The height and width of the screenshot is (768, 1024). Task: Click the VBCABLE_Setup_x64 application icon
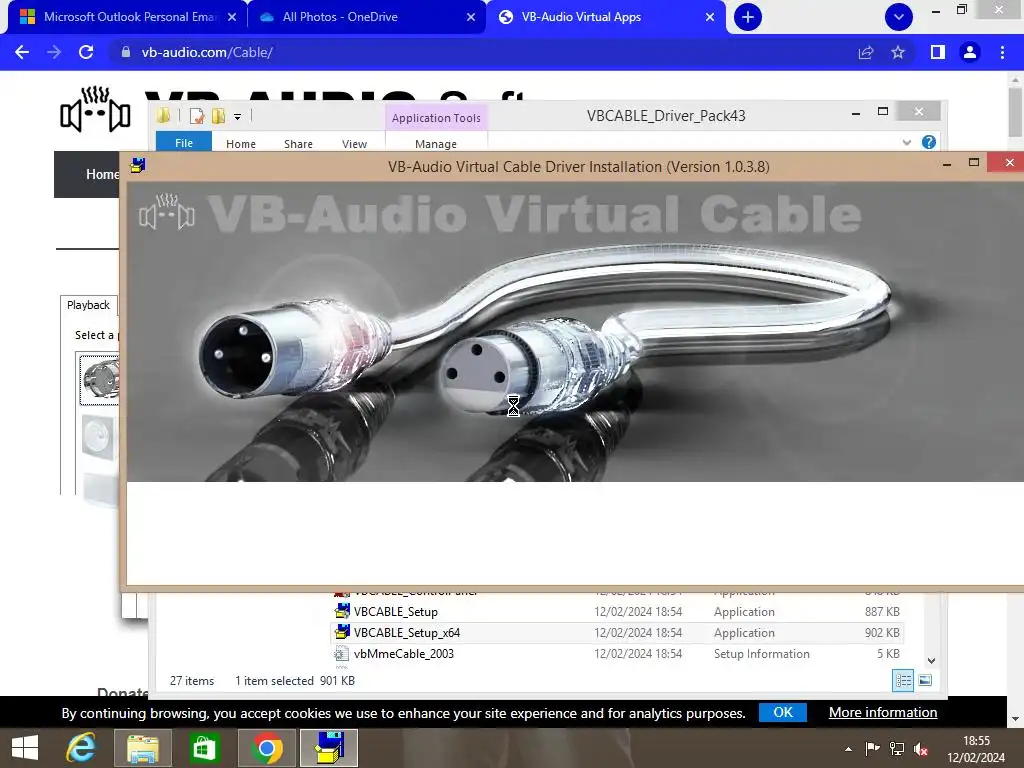342,632
